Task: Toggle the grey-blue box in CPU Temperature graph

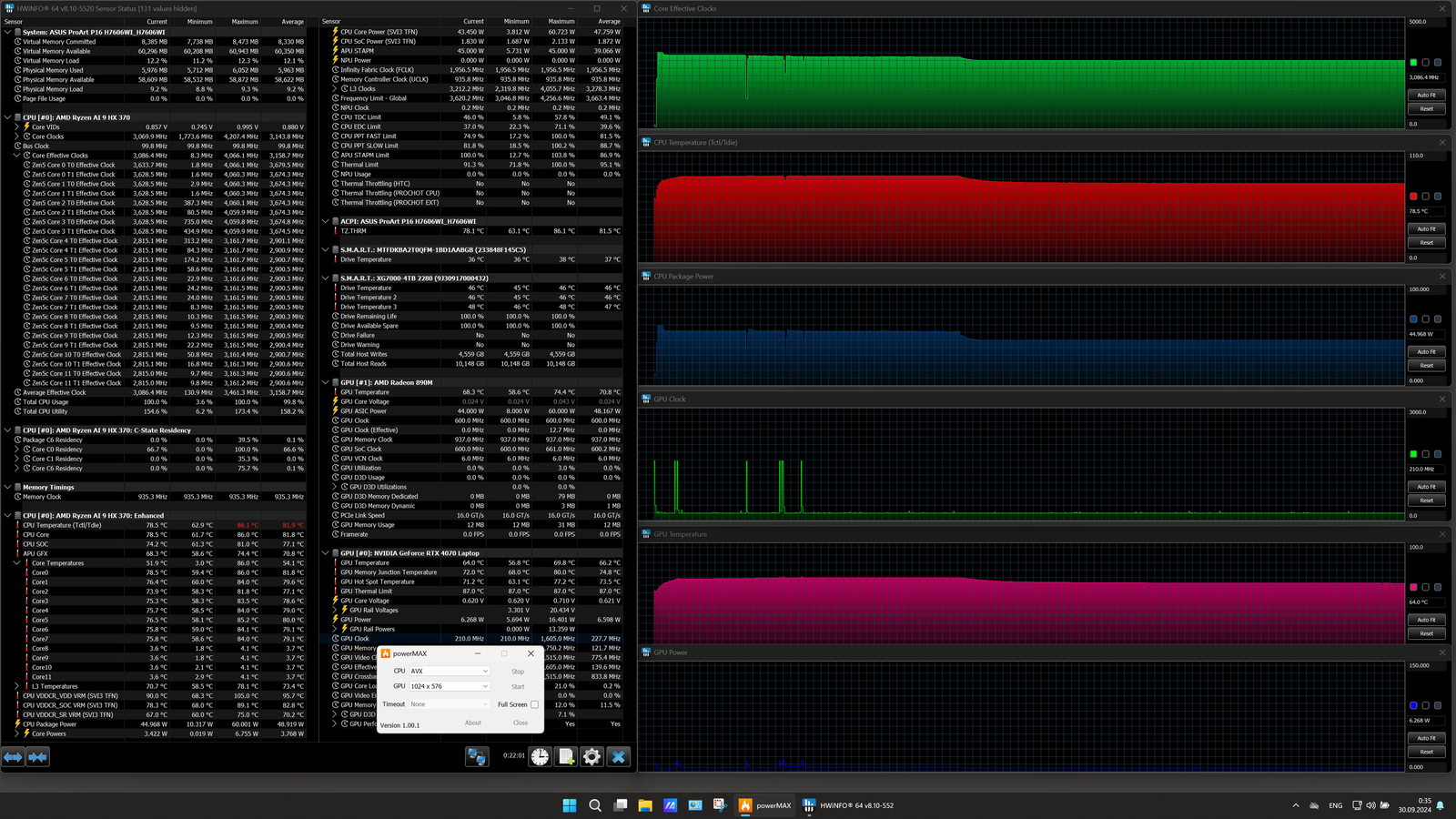Action: [x=1438, y=197]
